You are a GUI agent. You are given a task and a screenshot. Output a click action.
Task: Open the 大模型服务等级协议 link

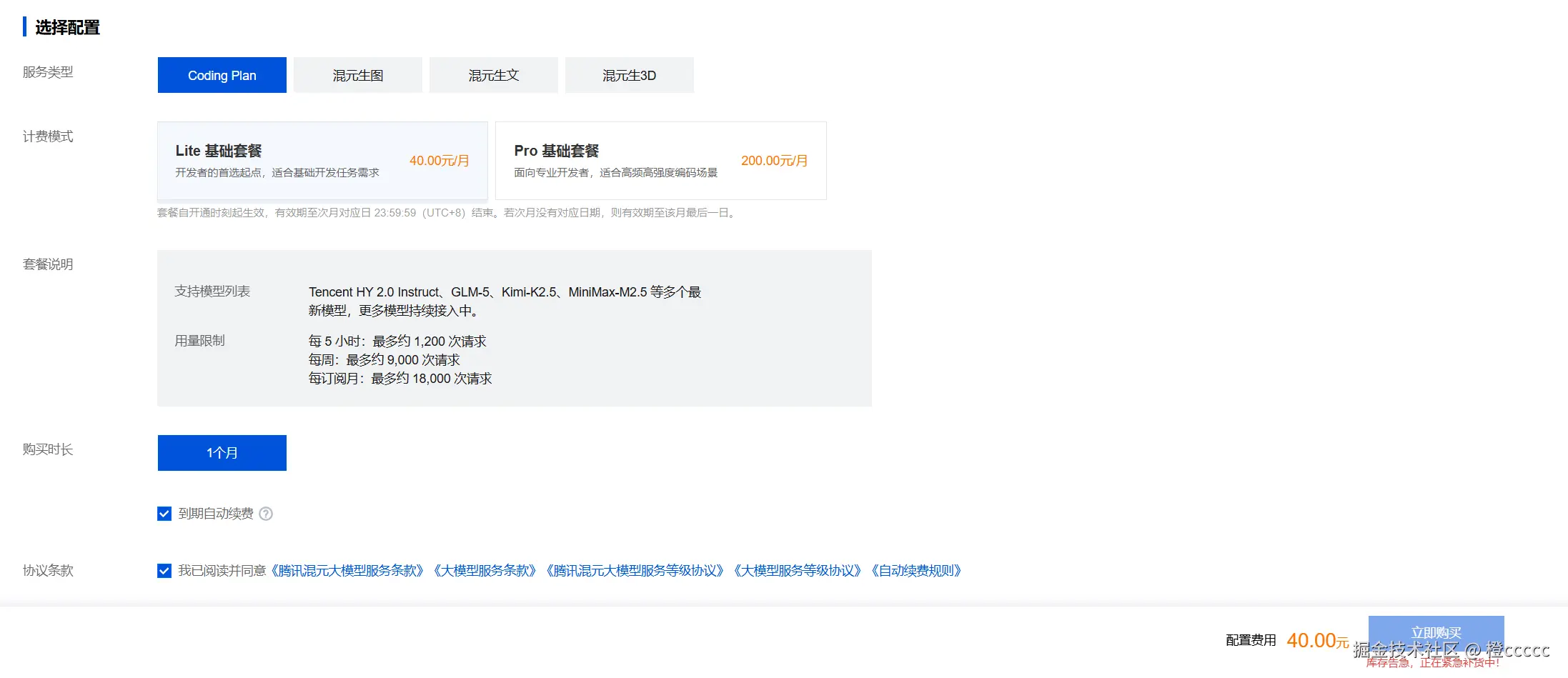click(800, 571)
